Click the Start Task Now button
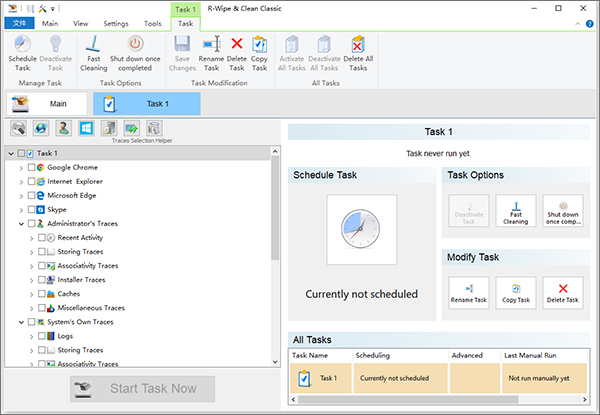This screenshot has height=415, width=600. (x=142, y=389)
